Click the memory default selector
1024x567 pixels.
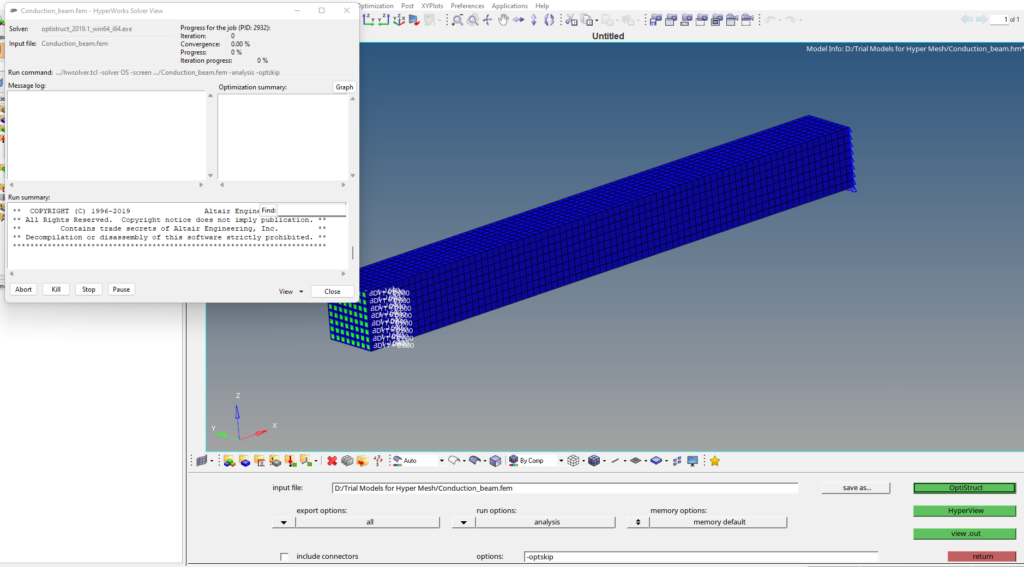(x=718, y=523)
